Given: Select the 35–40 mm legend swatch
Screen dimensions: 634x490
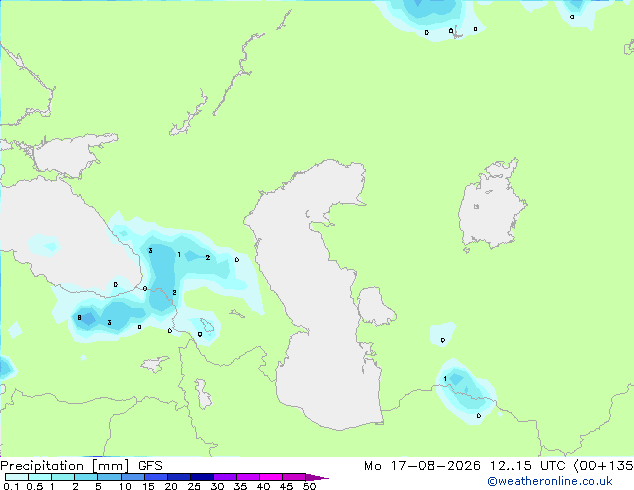Looking at the screenshot, I should pos(248,477).
